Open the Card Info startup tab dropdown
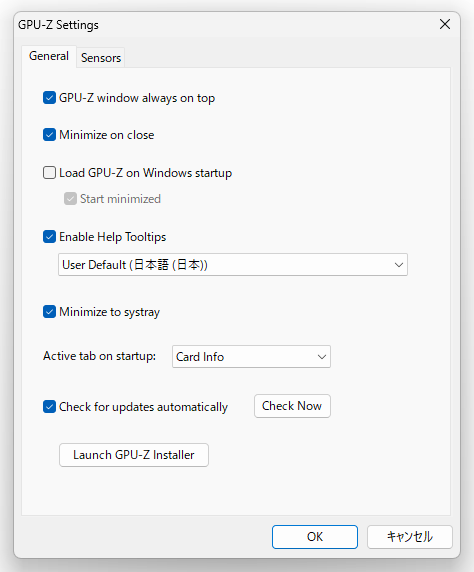This screenshot has height=572, width=474. pyautogui.click(x=251, y=356)
